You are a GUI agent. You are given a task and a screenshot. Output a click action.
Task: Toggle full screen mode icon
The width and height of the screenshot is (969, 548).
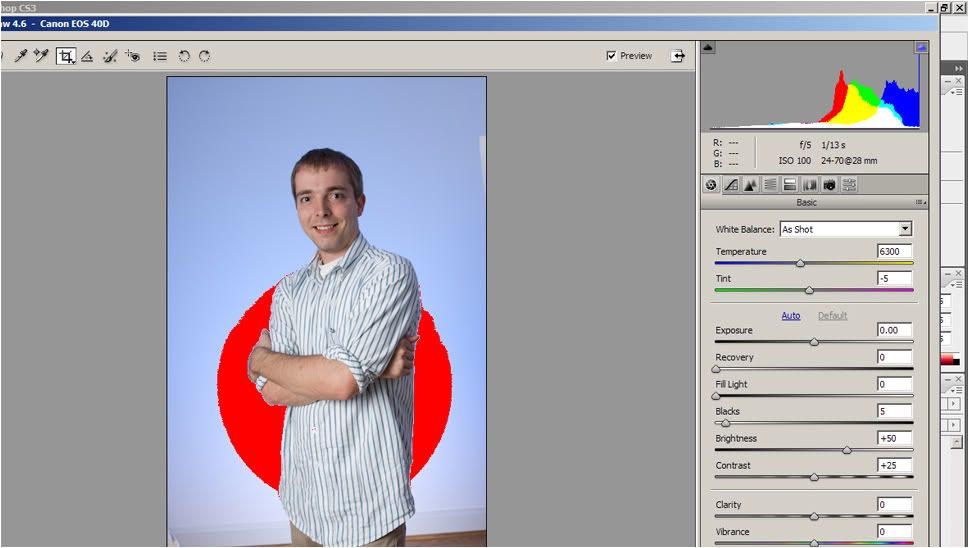678,56
